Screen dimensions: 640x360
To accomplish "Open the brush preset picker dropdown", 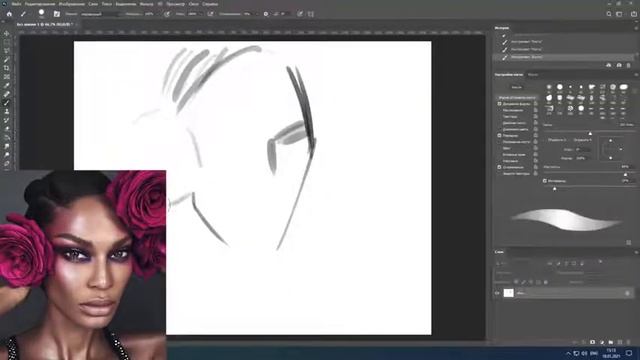I will pos(41,14).
